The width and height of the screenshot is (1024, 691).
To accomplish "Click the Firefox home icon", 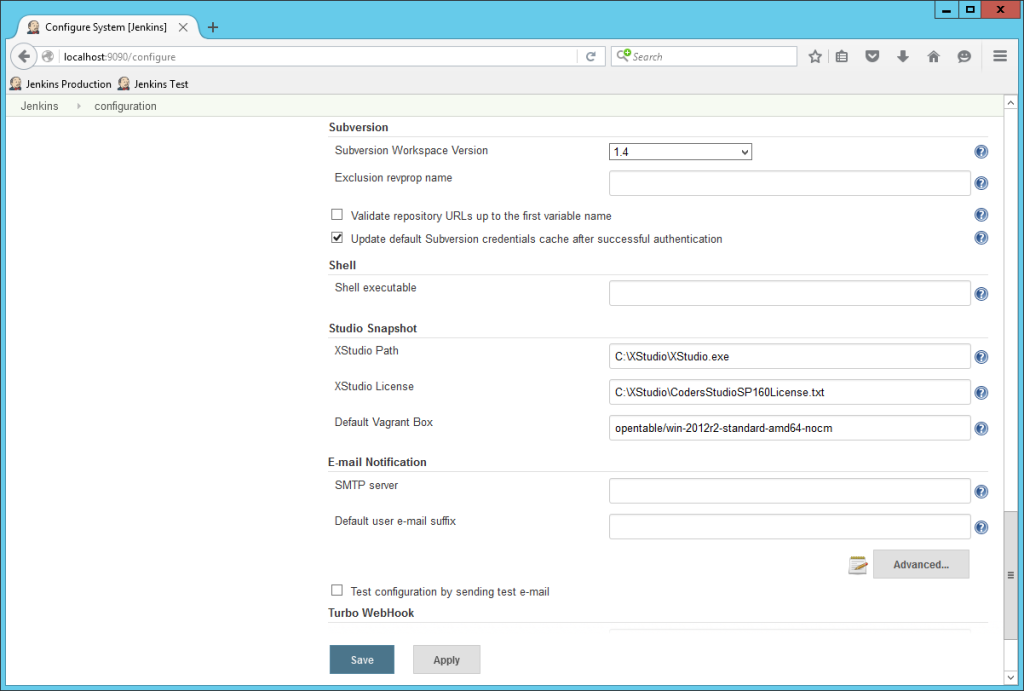I will (x=933, y=57).
